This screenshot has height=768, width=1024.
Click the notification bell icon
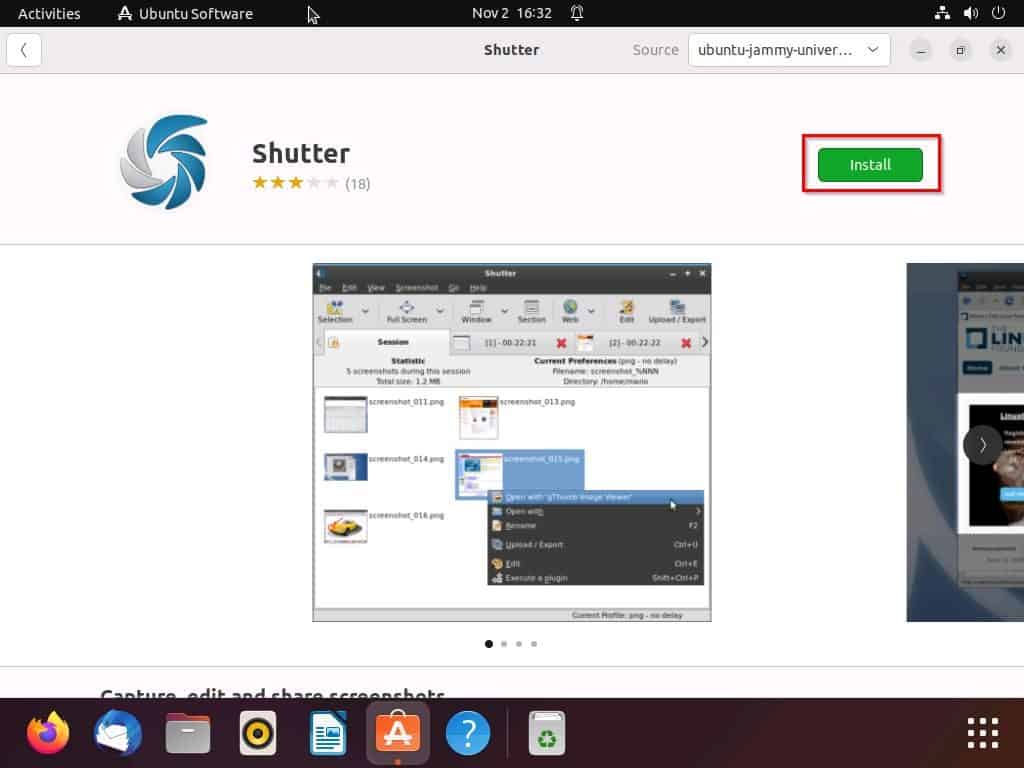click(577, 13)
